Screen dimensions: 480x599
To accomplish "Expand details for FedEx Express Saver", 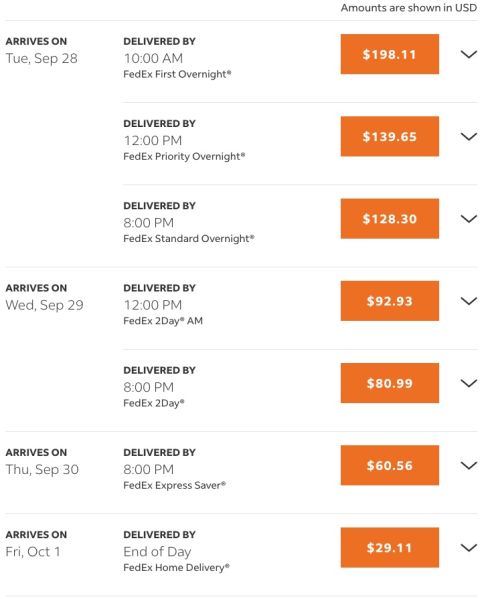I will pyautogui.click(x=469, y=465).
